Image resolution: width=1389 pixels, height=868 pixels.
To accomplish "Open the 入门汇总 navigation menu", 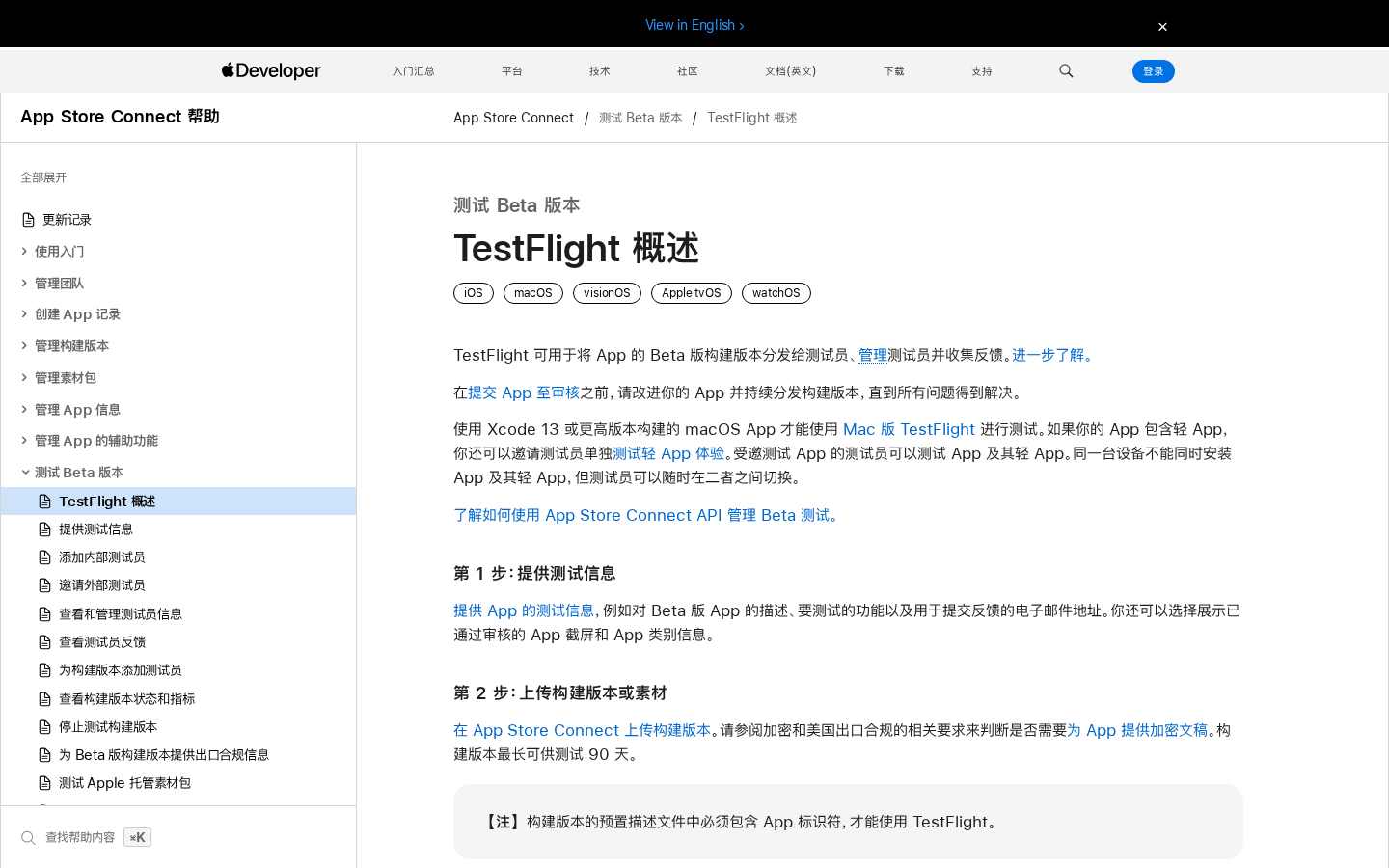I will click(413, 71).
